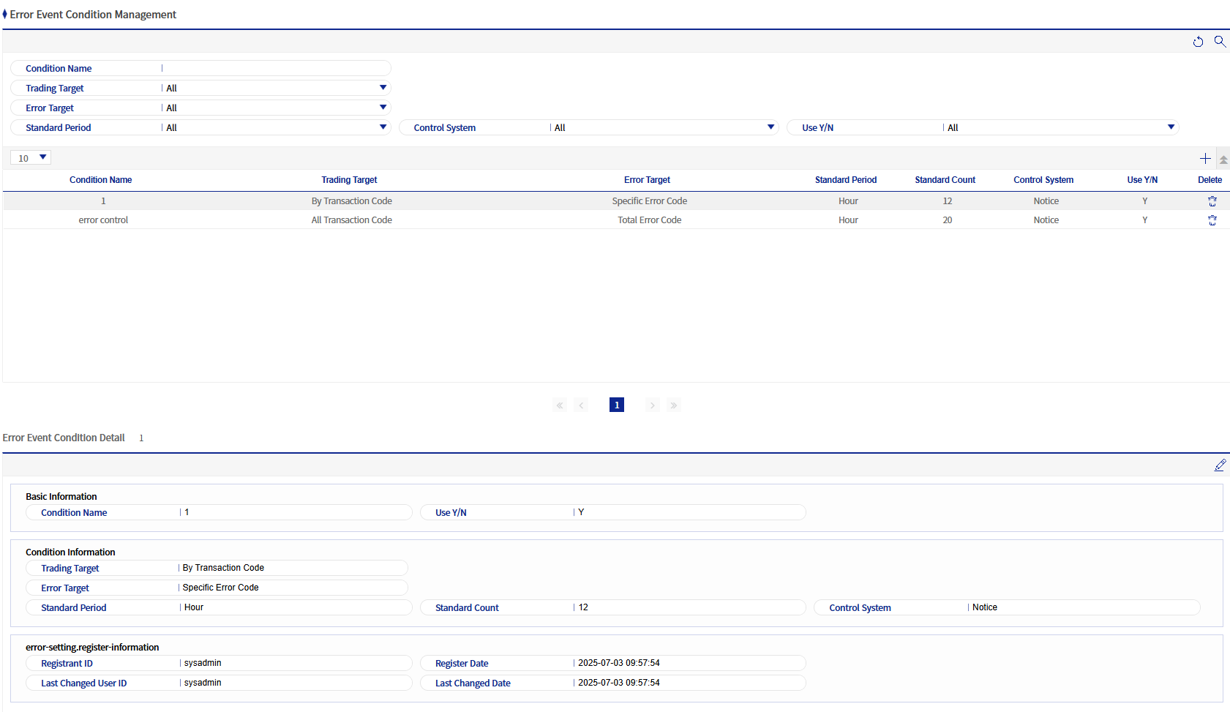The height and width of the screenshot is (712, 1230).
Task: Click the search magnifier icon
Action: (x=1220, y=42)
